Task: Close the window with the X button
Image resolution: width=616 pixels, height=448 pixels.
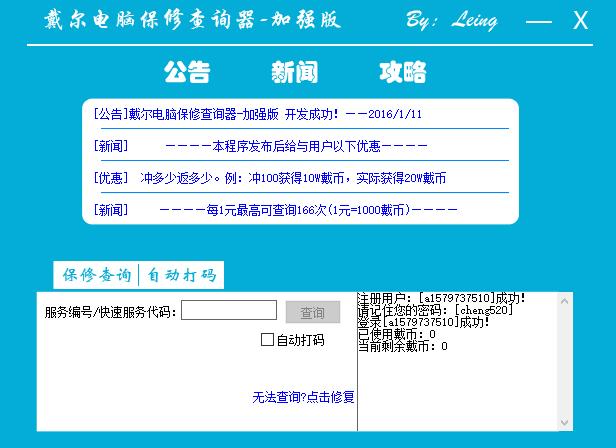Action: (x=580, y=20)
